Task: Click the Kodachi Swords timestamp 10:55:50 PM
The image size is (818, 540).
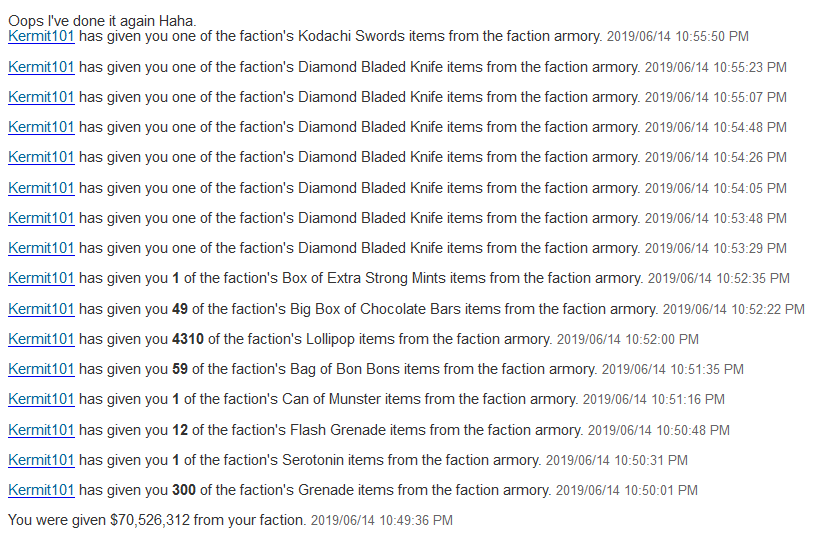Action: [x=678, y=37]
